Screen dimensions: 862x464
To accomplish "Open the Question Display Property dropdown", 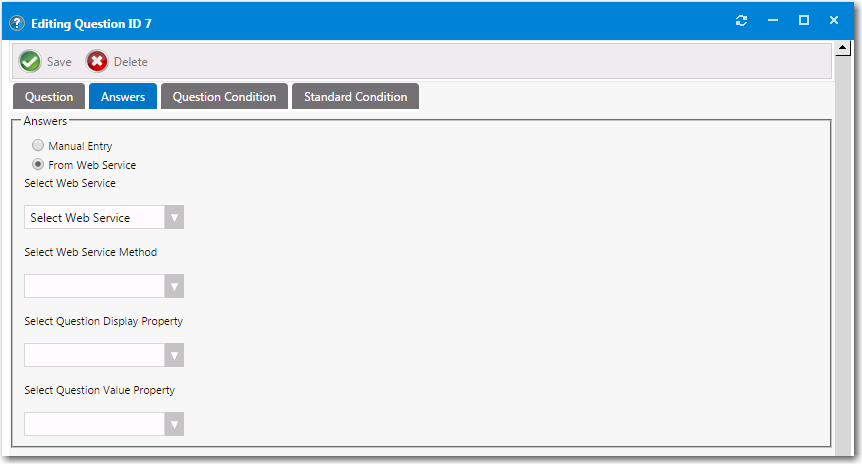I will pos(104,355).
